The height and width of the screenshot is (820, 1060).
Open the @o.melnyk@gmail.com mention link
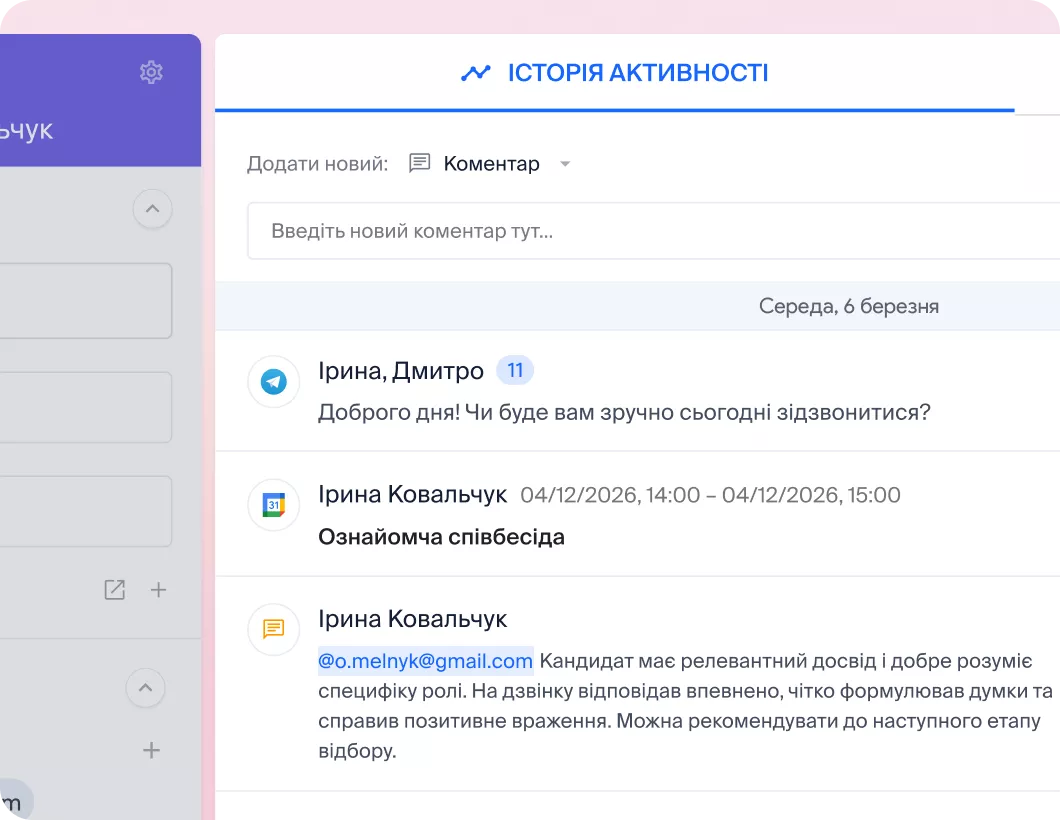click(x=424, y=660)
